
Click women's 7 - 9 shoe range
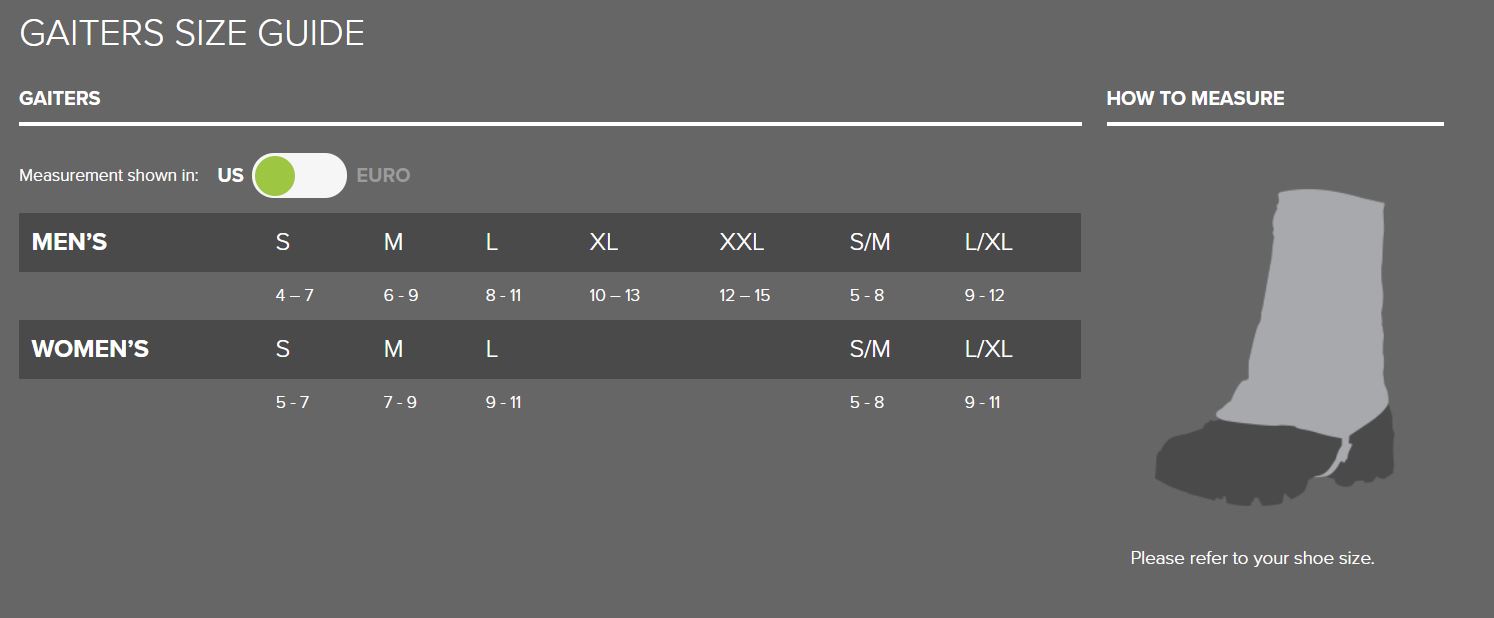tap(400, 403)
